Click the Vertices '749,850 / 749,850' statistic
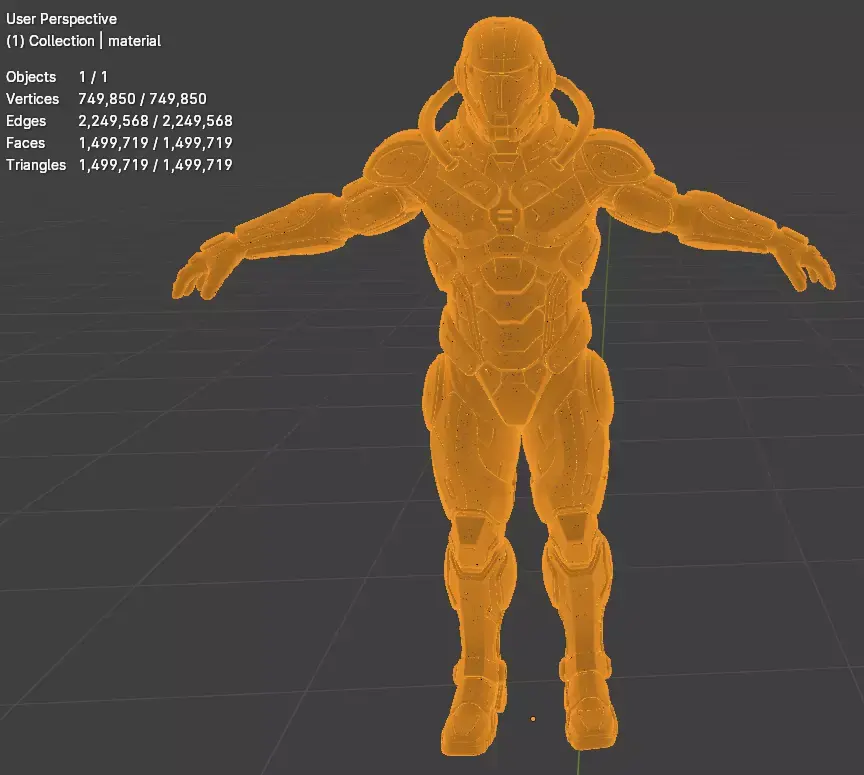864x775 pixels. [x=142, y=99]
